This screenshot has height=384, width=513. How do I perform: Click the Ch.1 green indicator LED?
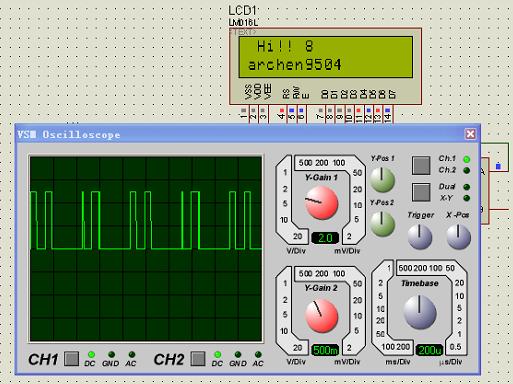pos(467,159)
